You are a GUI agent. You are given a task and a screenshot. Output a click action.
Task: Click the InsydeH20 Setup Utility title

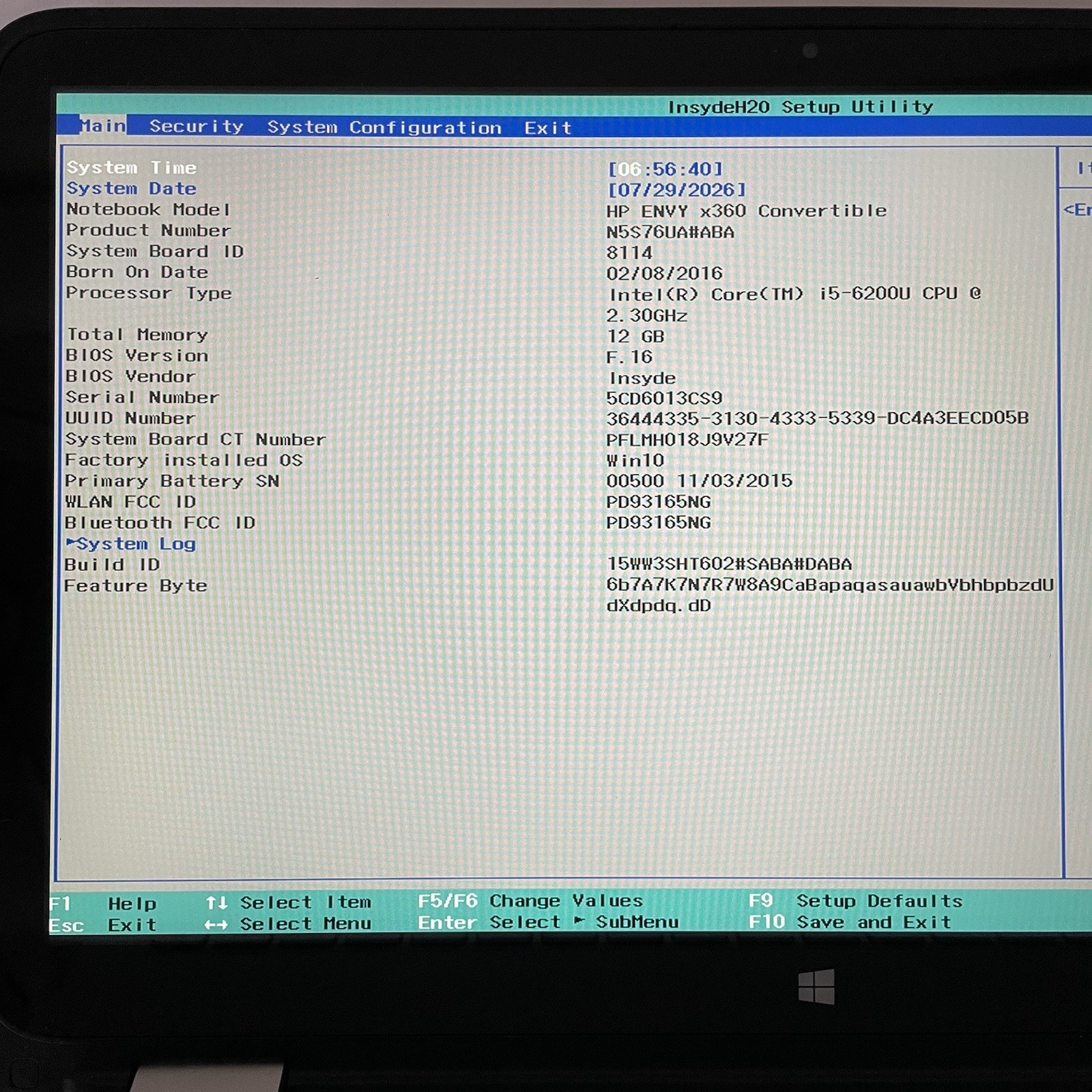point(800,106)
